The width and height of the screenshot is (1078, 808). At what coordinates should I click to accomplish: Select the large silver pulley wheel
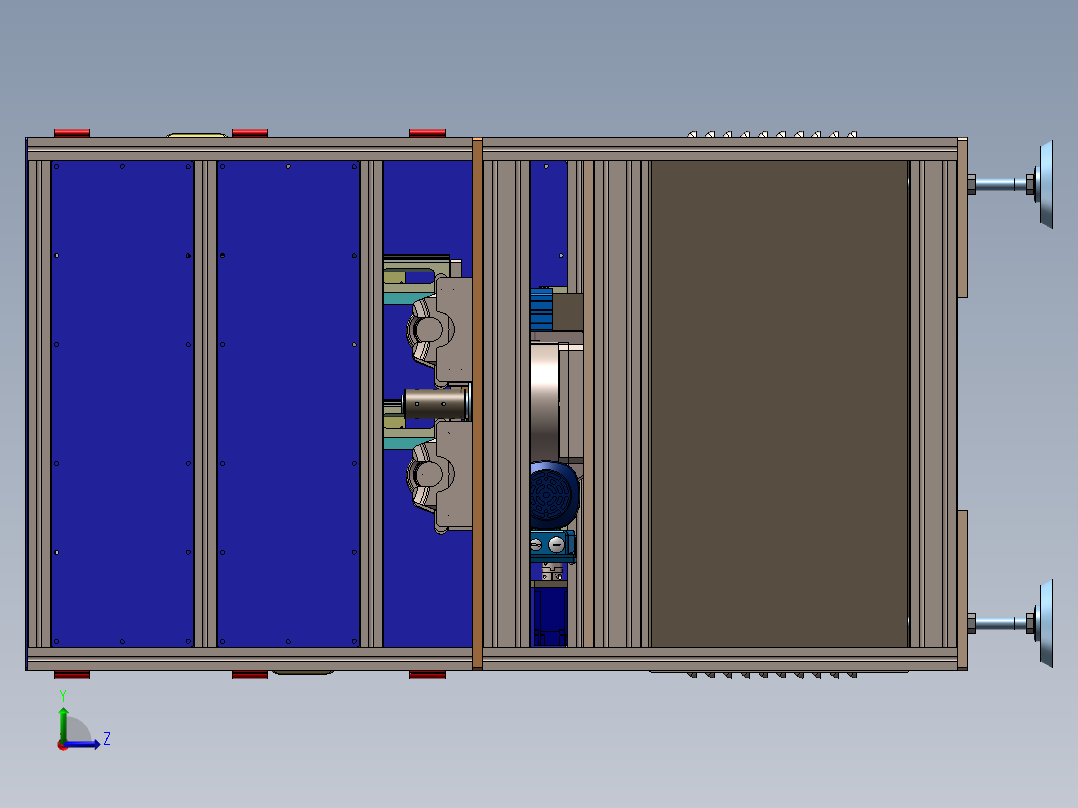[545, 402]
